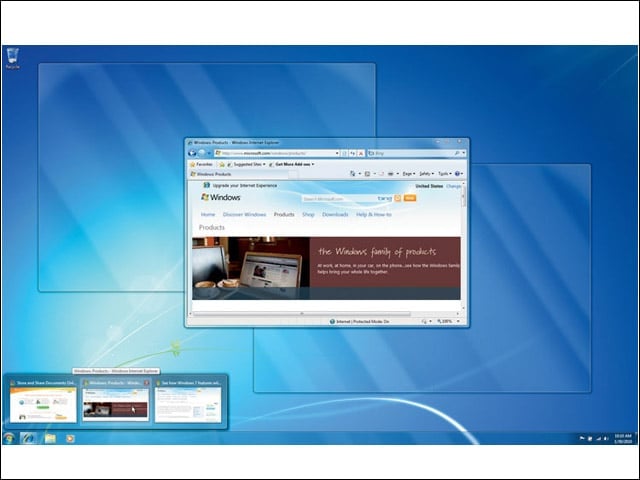Image resolution: width=640 pixels, height=480 pixels.
Task: Click the Internet Explorer taskbar icon
Action: click(29, 438)
